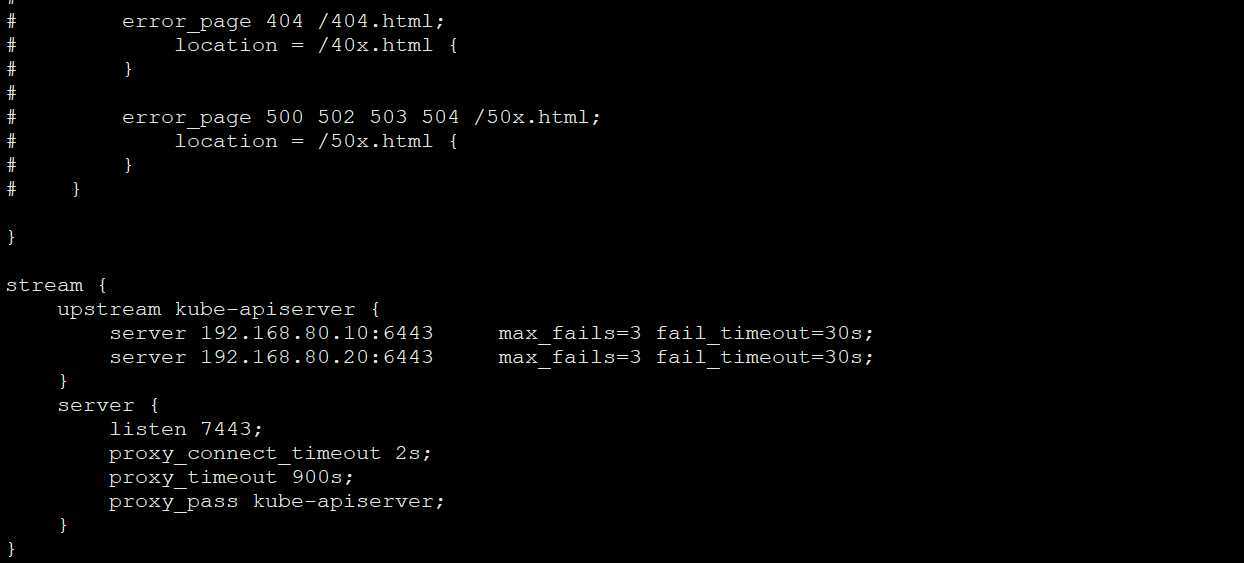The height and width of the screenshot is (563, 1244).
Task: Click 'fail_timeout=30s;' on the first server line
Action: click(765, 333)
